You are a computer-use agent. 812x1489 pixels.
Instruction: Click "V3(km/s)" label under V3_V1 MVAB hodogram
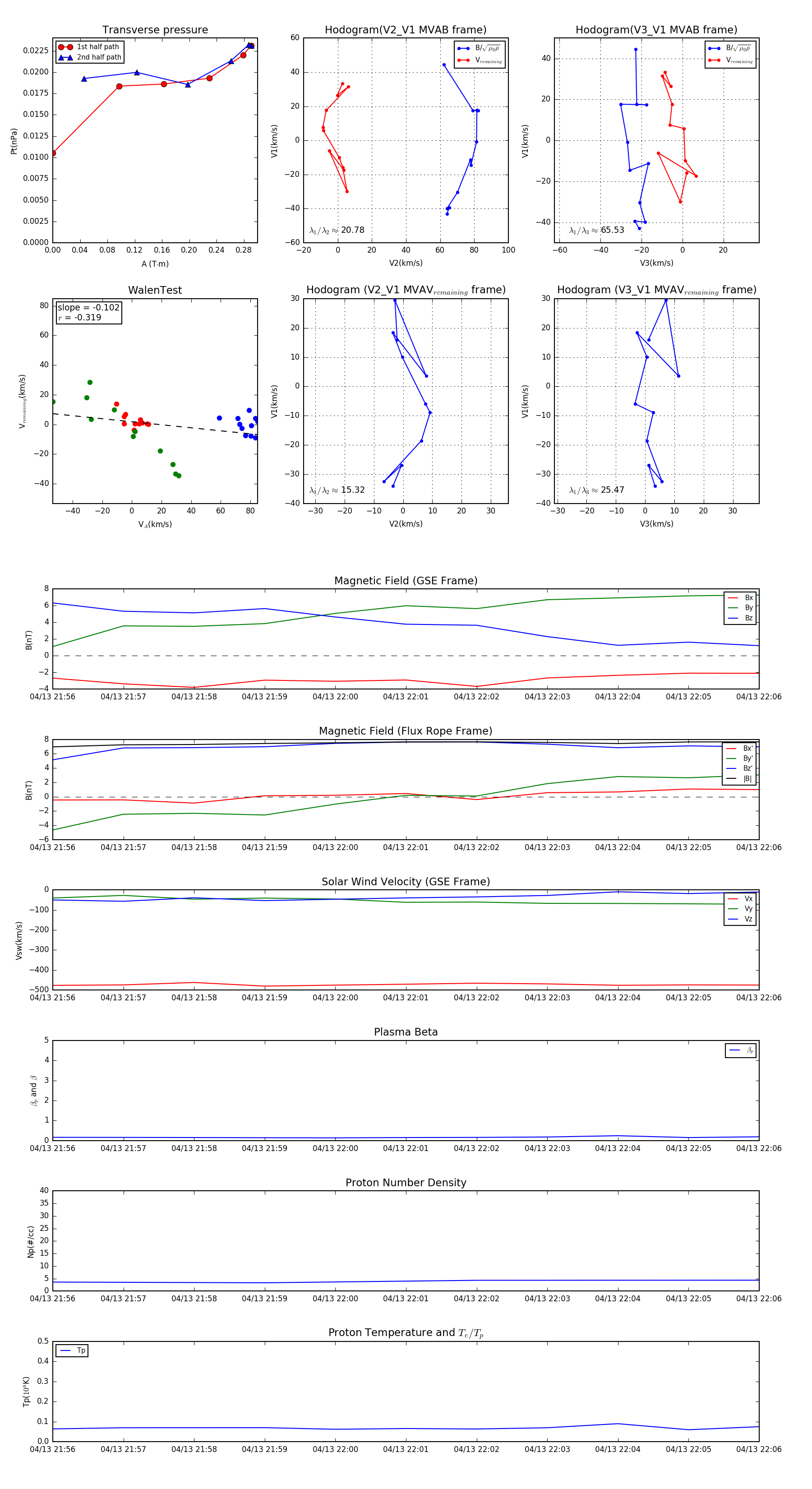656,264
